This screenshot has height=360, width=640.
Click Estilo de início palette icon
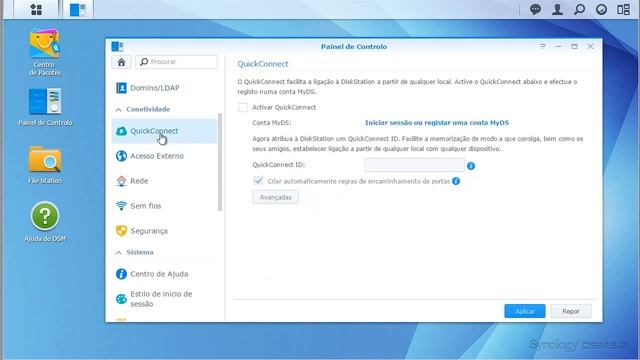coord(121,299)
